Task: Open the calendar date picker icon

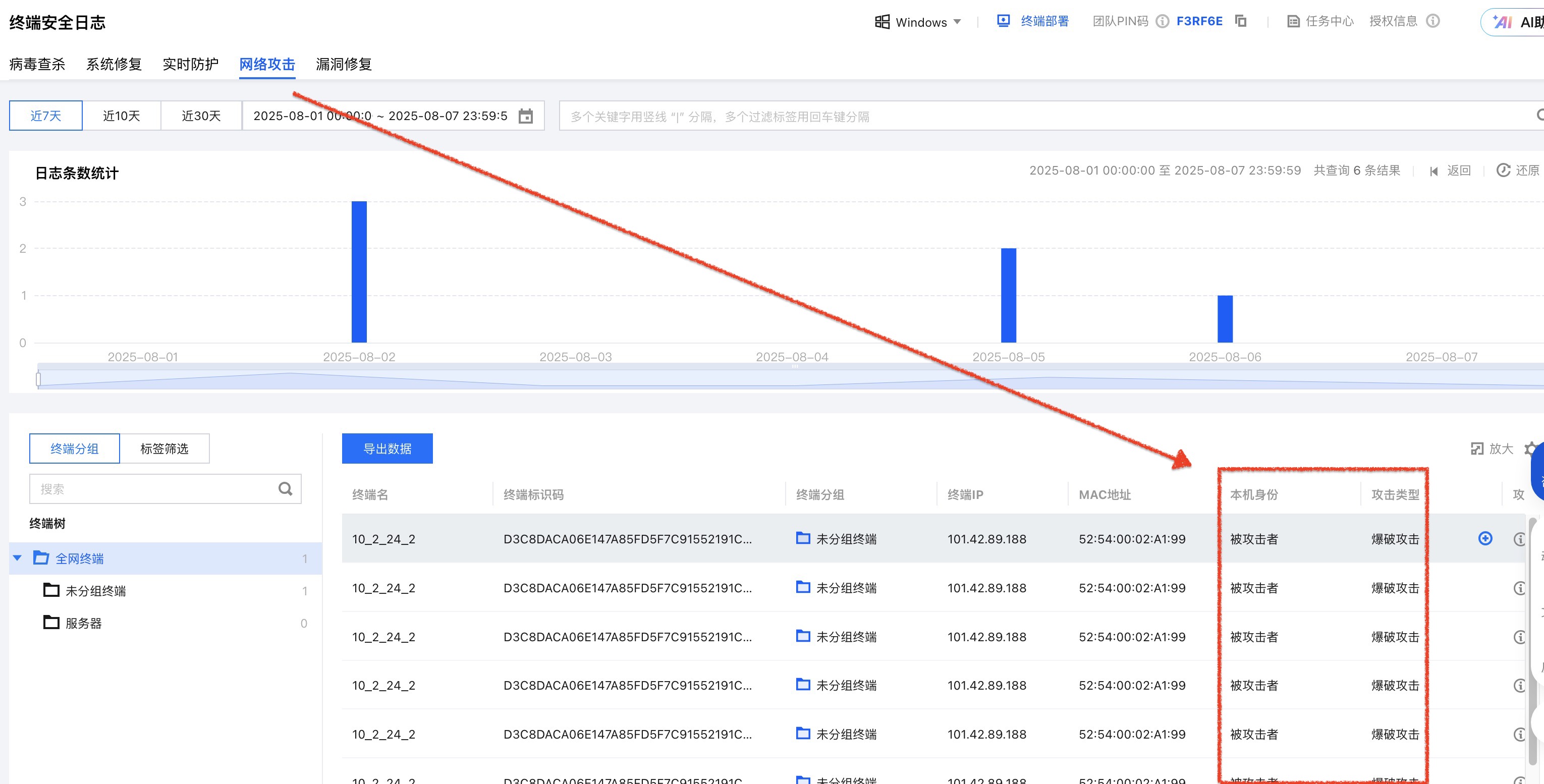Action: [x=526, y=116]
